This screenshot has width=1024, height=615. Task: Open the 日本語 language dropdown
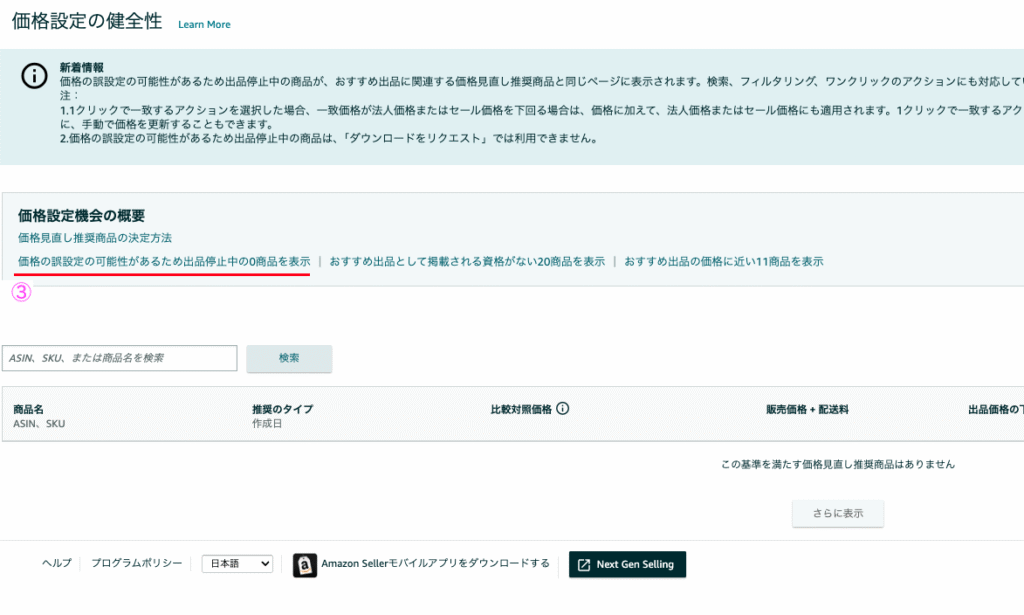point(237,564)
